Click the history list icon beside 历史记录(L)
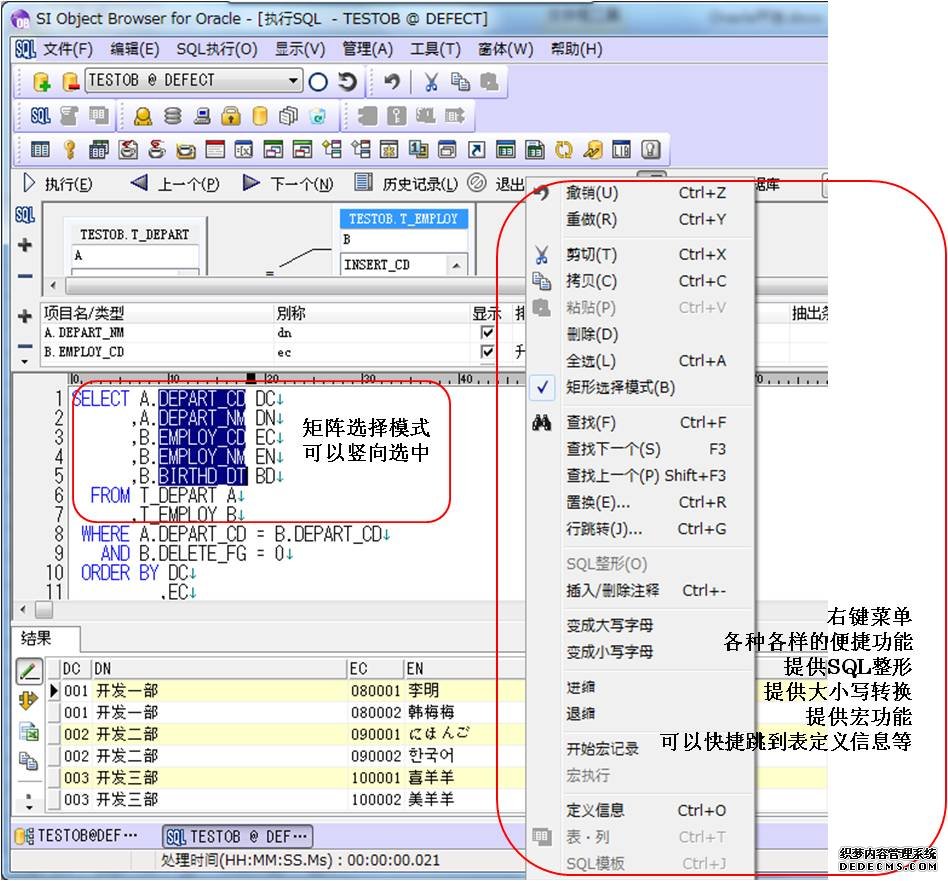The height and width of the screenshot is (881, 948). pyautogui.click(x=364, y=183)
